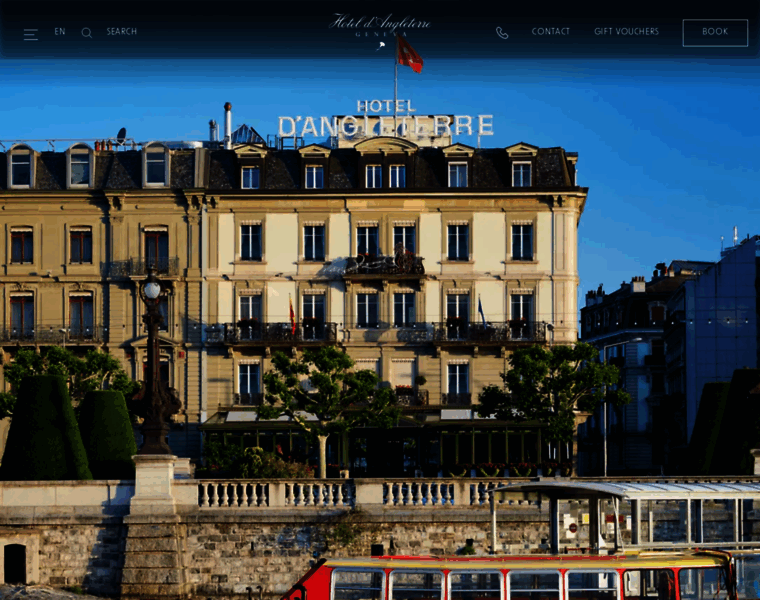This screenshot has height=600, width=760.
Task: Open the GIFT VOUCHERS page
Action: point(626,32)
